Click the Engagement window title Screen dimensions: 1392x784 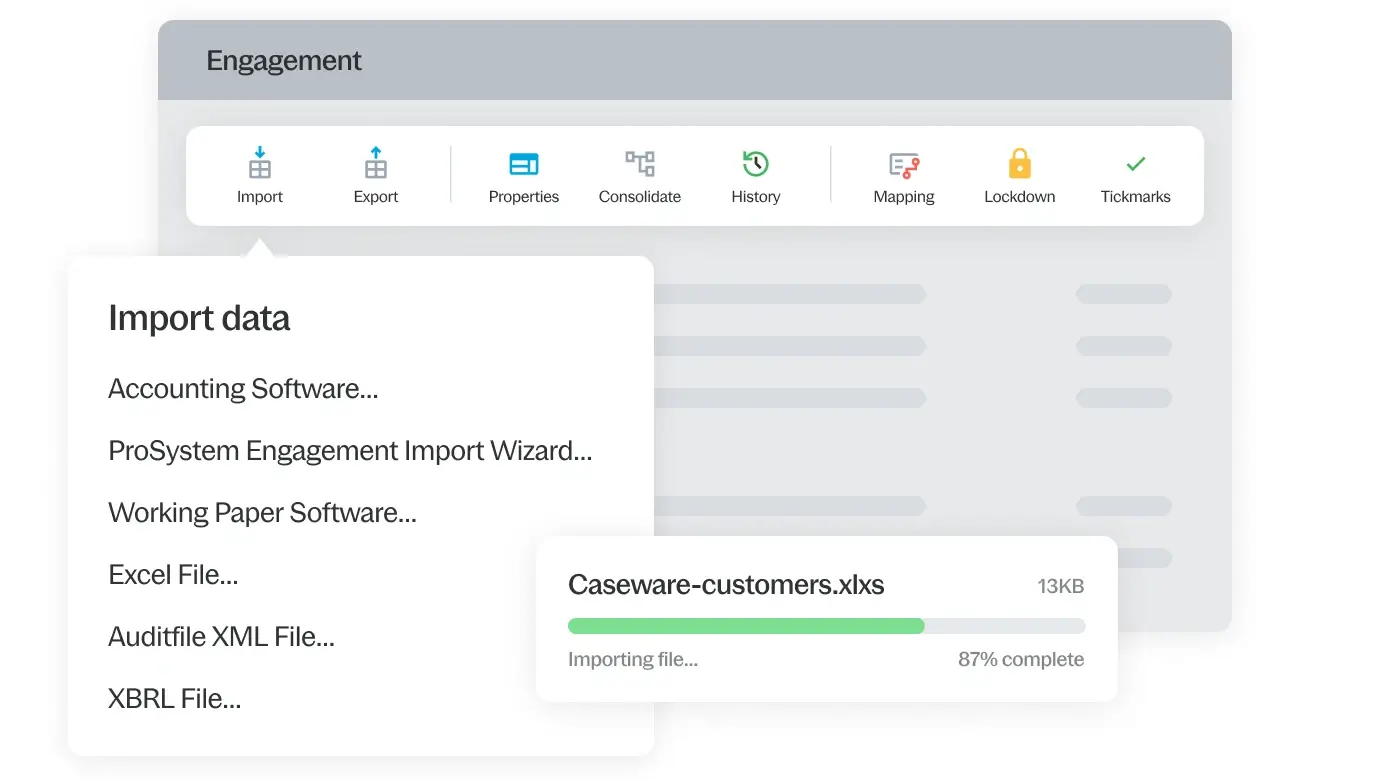[x=284, y=61]
